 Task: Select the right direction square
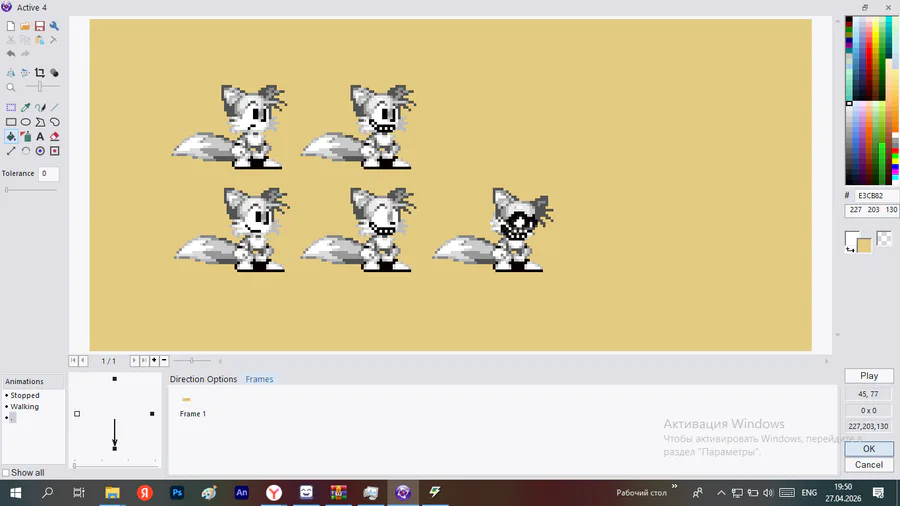[x=152, y=414]
